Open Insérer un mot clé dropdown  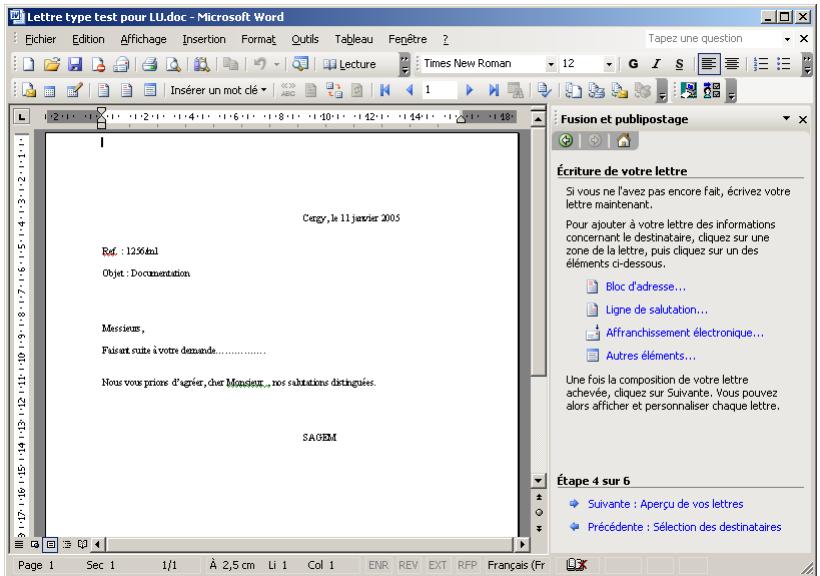pos(219,91)
